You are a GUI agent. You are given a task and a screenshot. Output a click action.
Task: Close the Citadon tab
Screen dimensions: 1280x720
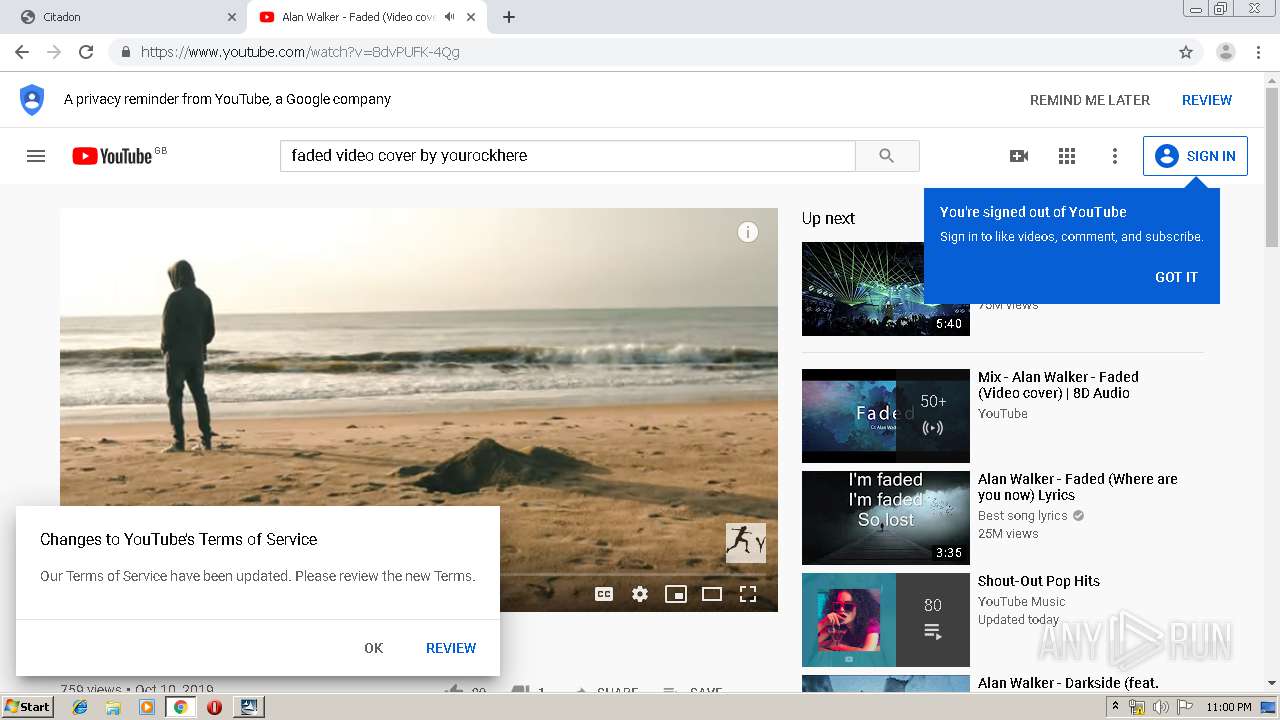[x=232, y=17]
